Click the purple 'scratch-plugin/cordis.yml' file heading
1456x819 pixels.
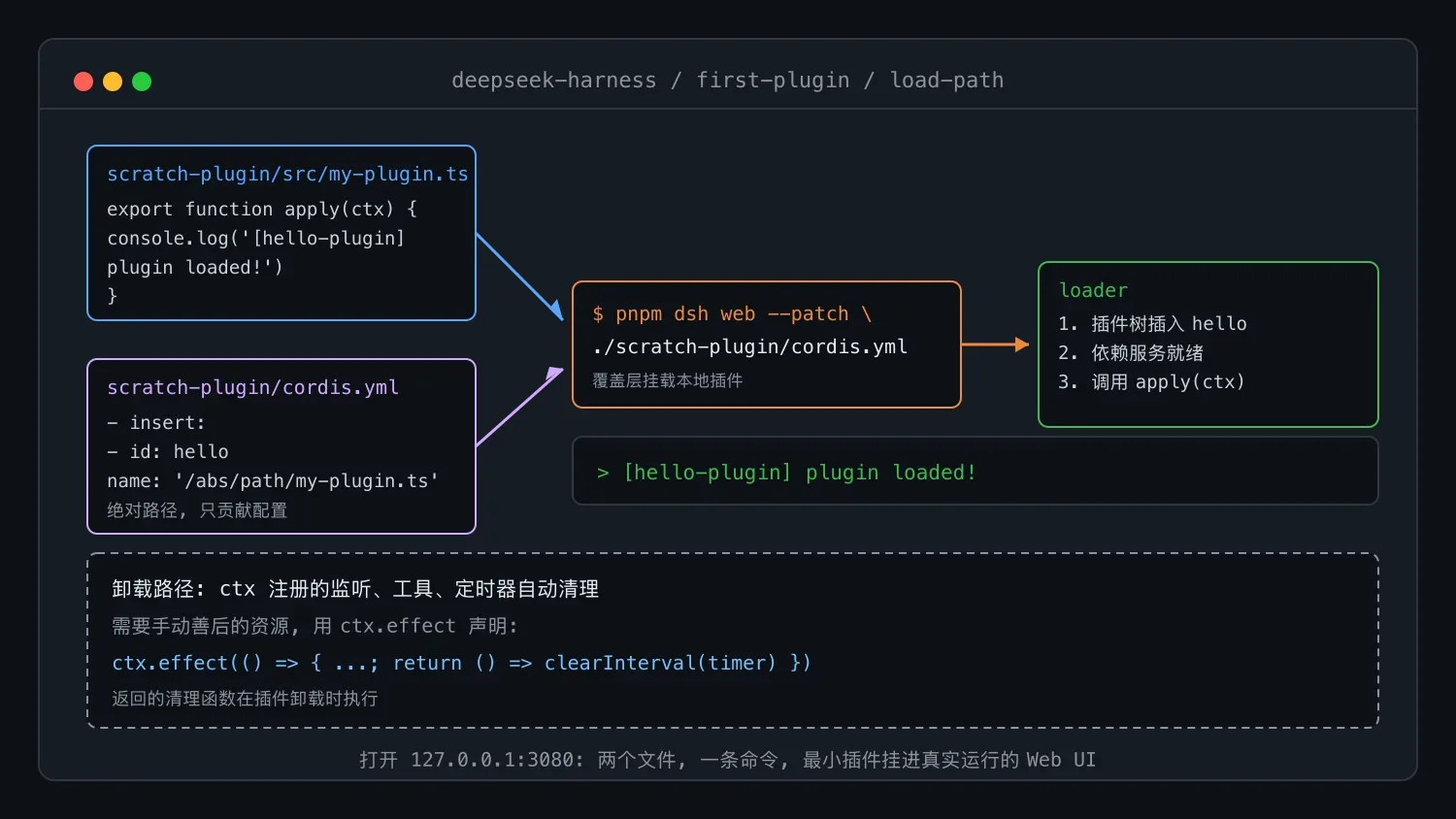click(252, 387)
